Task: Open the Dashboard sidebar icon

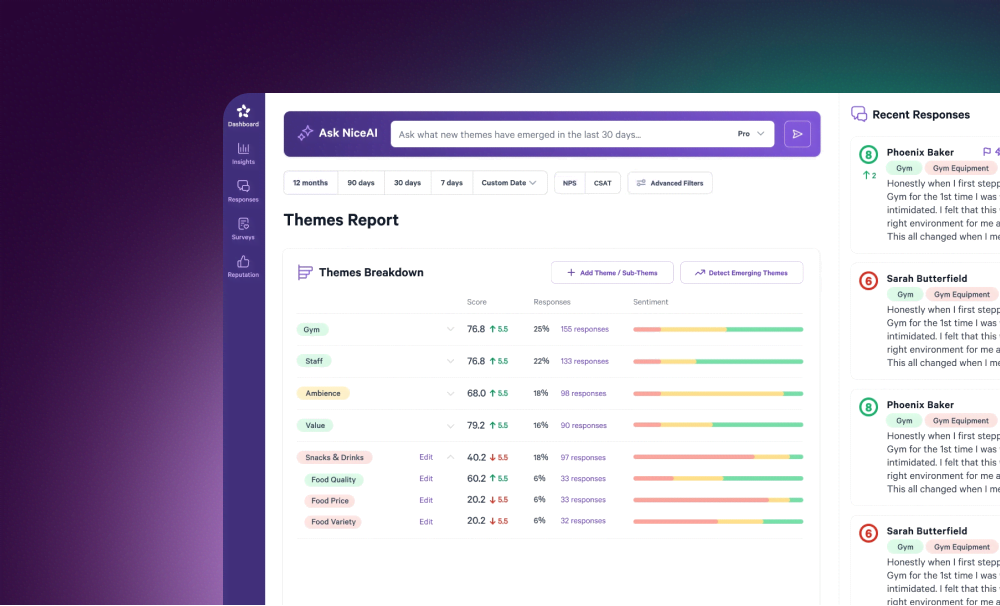Action: pyautogui.click(x=243, y=111)
